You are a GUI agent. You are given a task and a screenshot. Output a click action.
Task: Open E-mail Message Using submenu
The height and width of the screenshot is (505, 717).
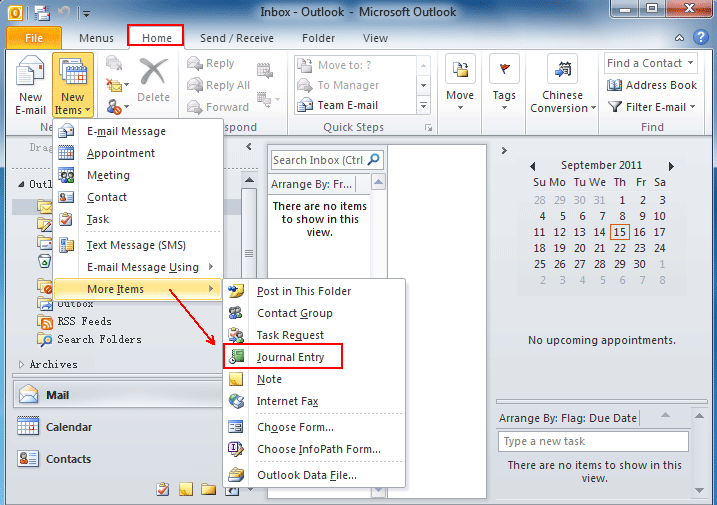point(138,267)
